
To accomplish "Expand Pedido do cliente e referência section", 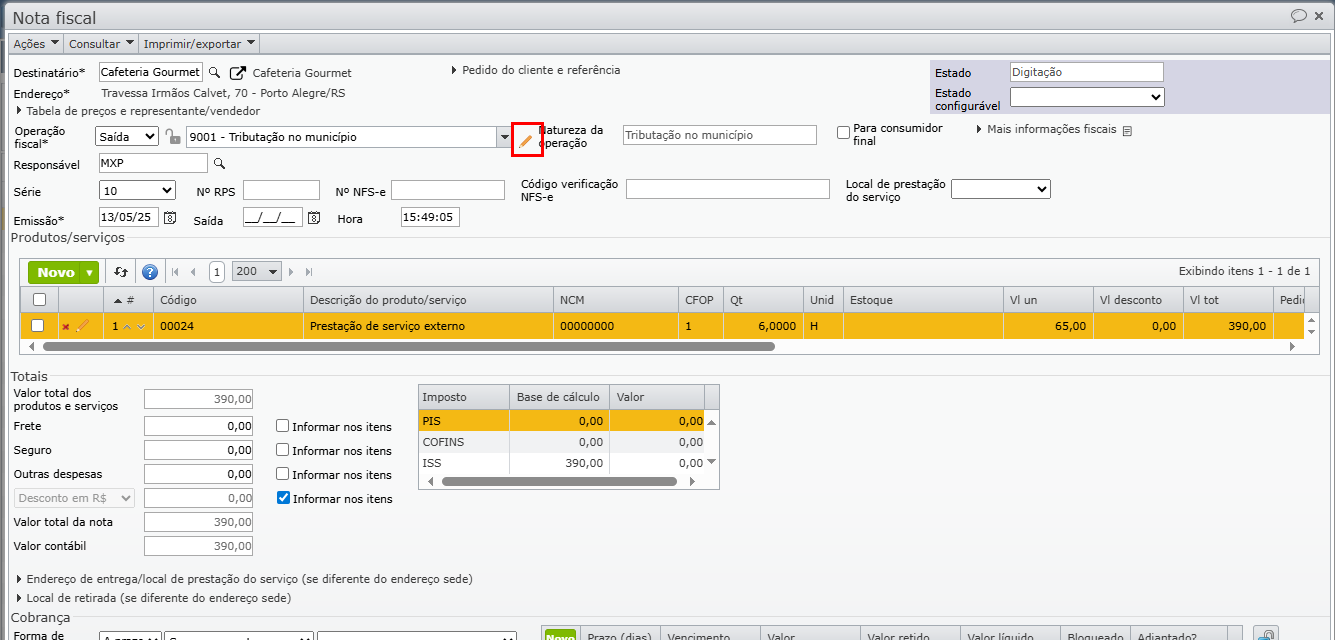I will (x=535, y=70).
